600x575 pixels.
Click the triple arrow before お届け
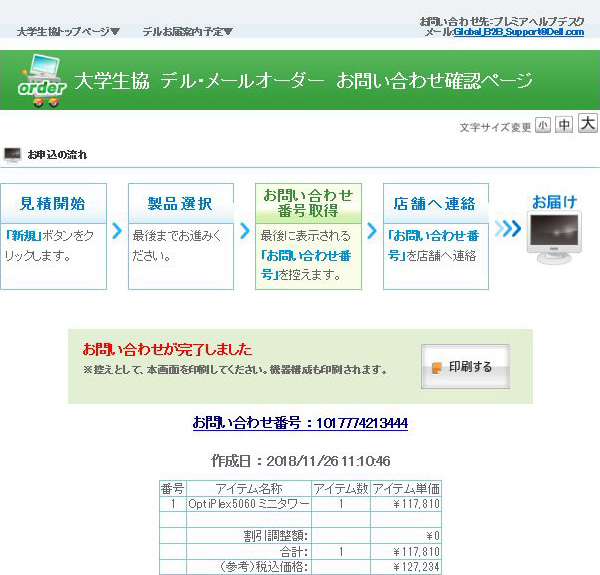[x=508, y=229]
